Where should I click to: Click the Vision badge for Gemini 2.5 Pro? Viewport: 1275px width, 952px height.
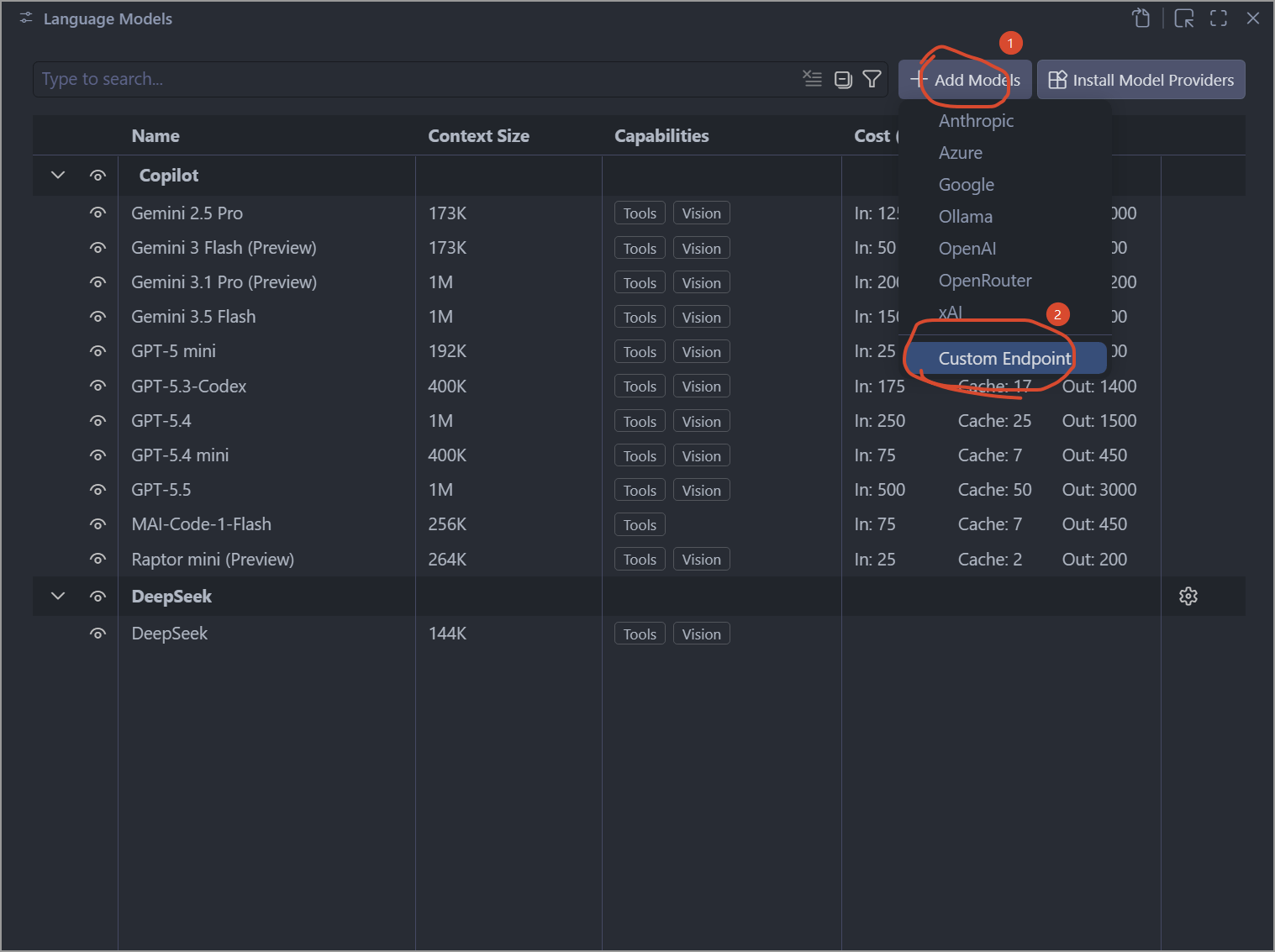tap(702, 213)
